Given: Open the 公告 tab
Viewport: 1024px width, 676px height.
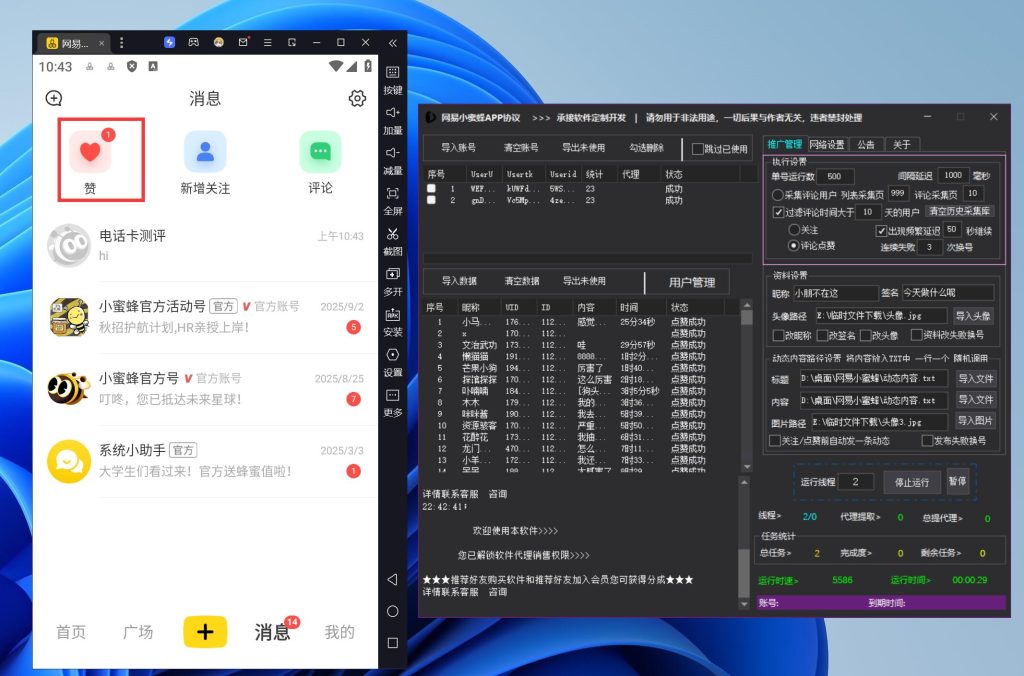Looking at the screenshot, I should point(865,145).
